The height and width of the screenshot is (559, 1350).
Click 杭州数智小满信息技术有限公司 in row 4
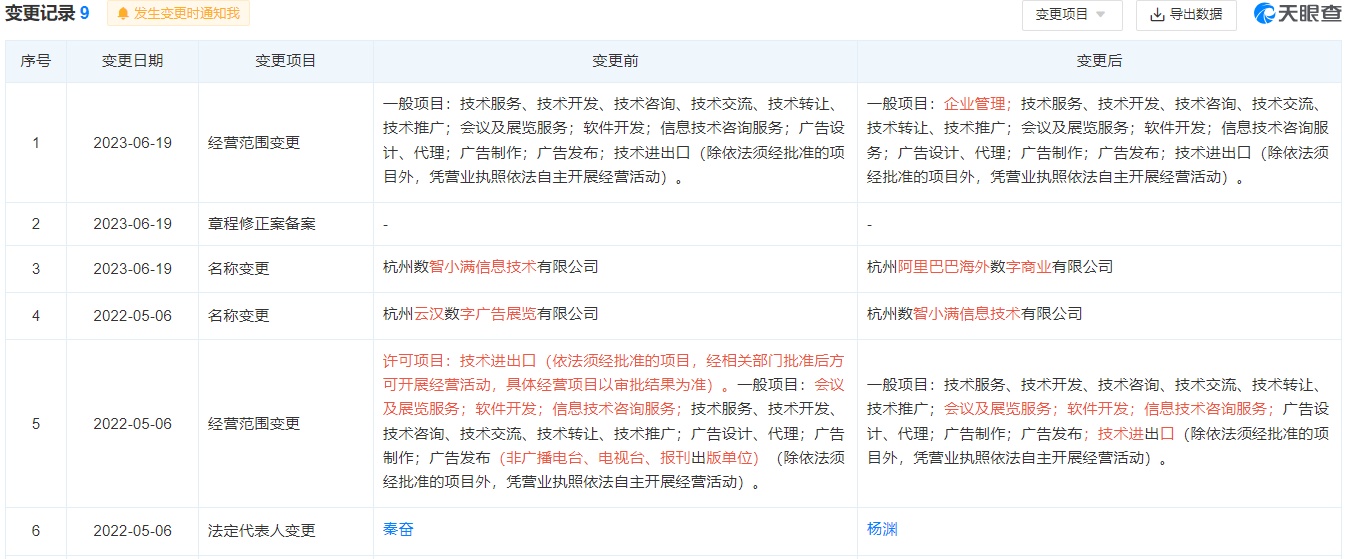(x=975, y=313)
